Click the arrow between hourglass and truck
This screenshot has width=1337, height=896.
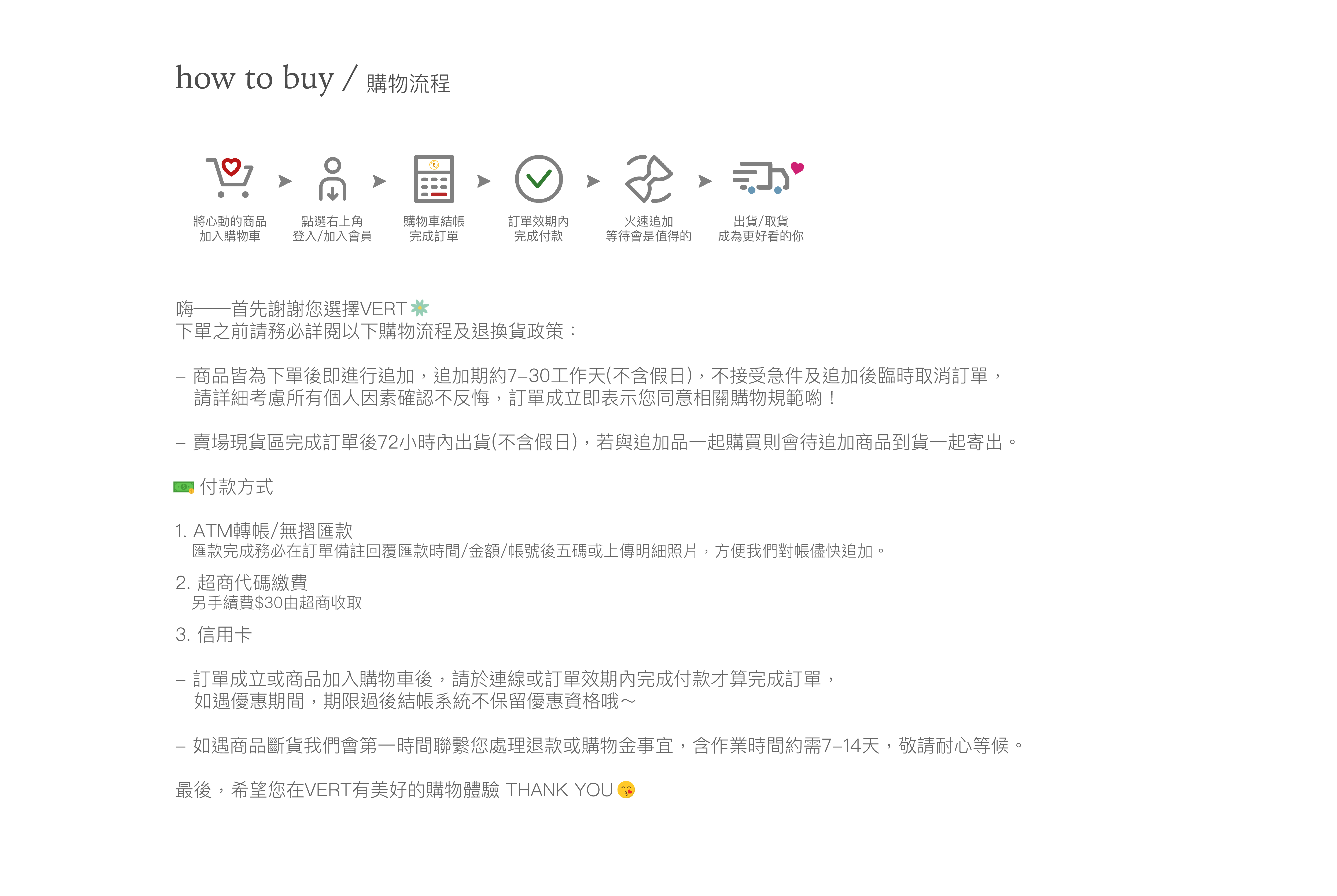(705, 181)
